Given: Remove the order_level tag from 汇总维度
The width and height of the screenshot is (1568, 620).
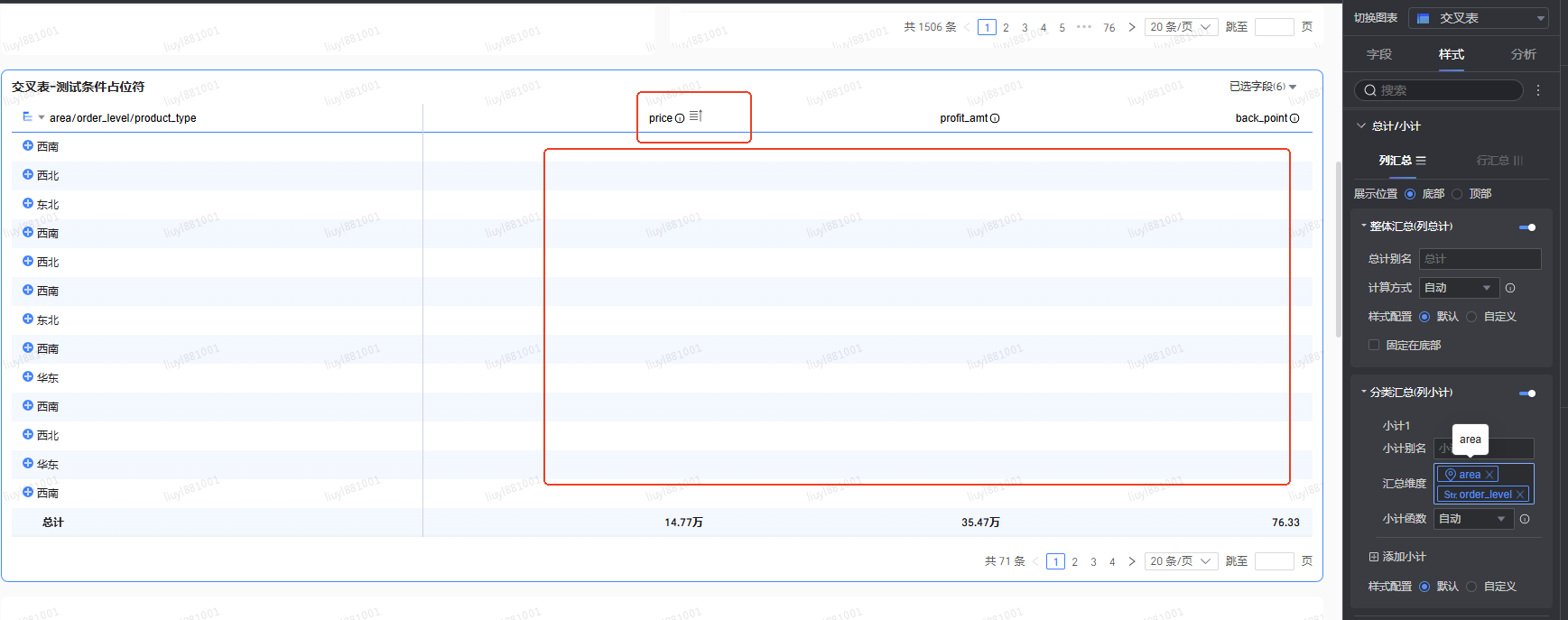Looking at the screenshot, I should (x=1520, y=495).
